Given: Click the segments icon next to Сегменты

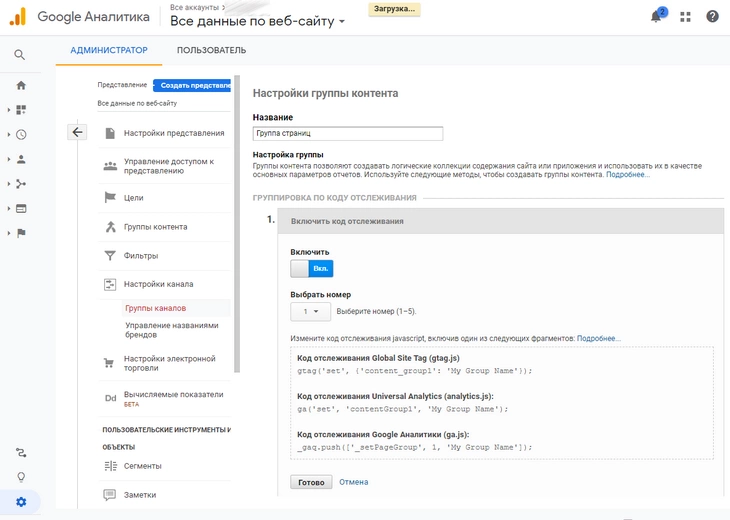Looking at the screenshot, I should click(110, 466).
